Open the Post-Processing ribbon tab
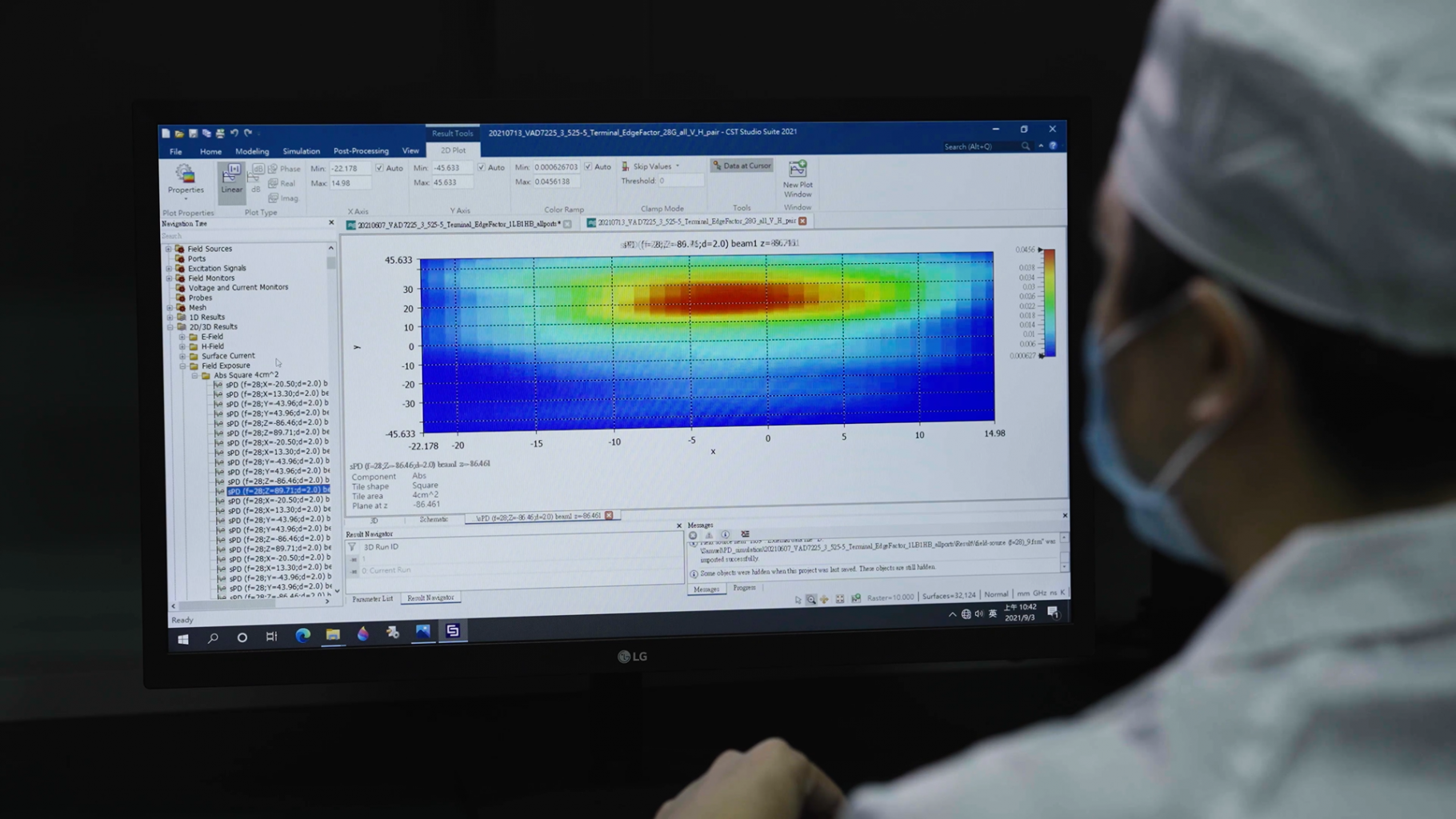 (x=361, y=150)
